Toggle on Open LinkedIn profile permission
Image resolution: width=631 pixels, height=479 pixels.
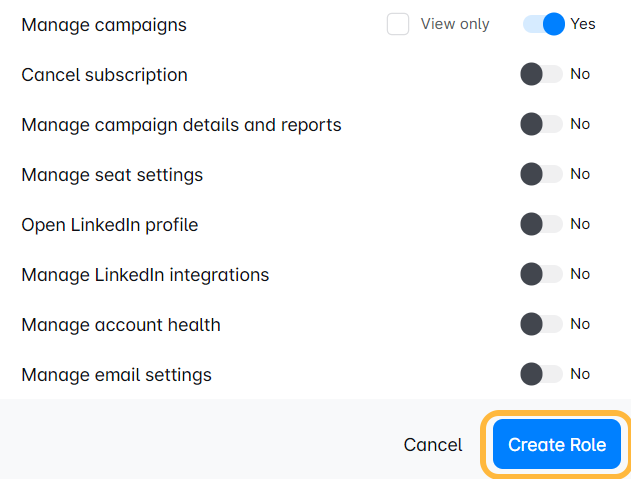coord(541,224)
